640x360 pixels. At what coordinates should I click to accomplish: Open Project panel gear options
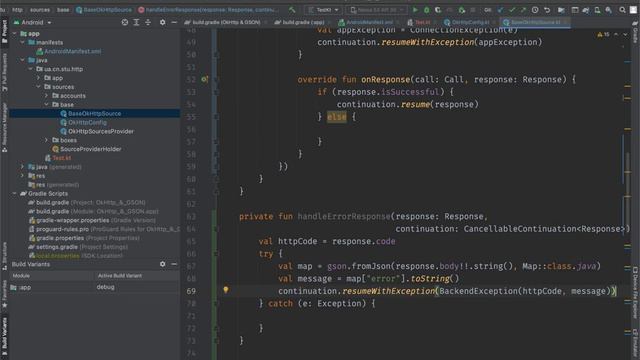tap(162, 22)
